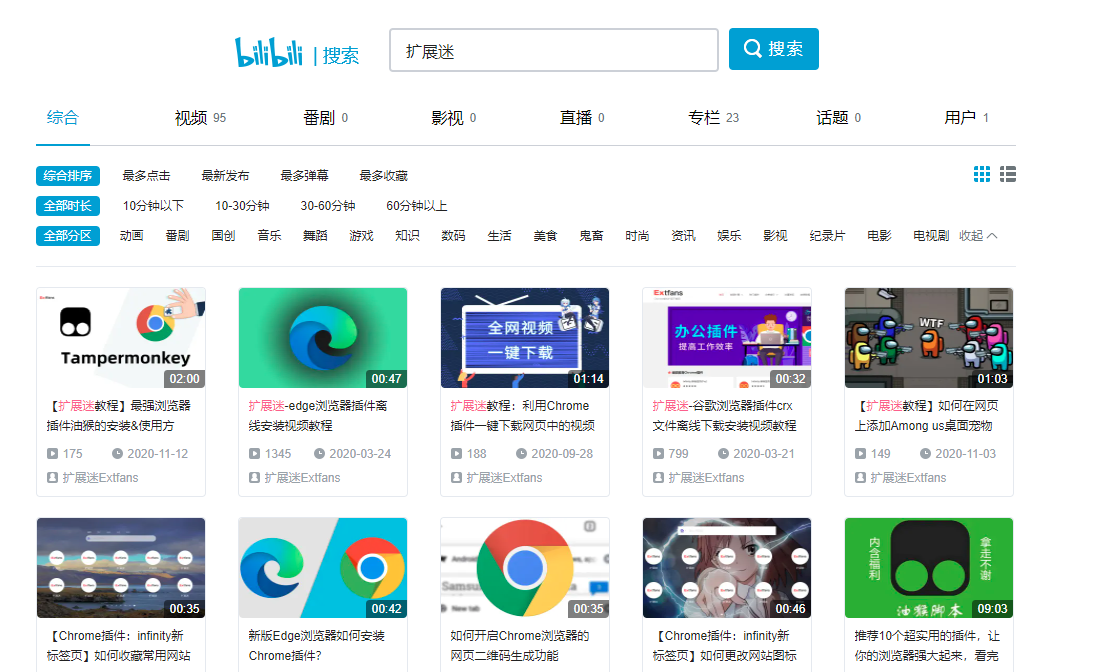Image resolution: width=1101 pixels, height=672 pixels.
Task: Click uploader icon under the 799-view video
Action: (659, 477)
